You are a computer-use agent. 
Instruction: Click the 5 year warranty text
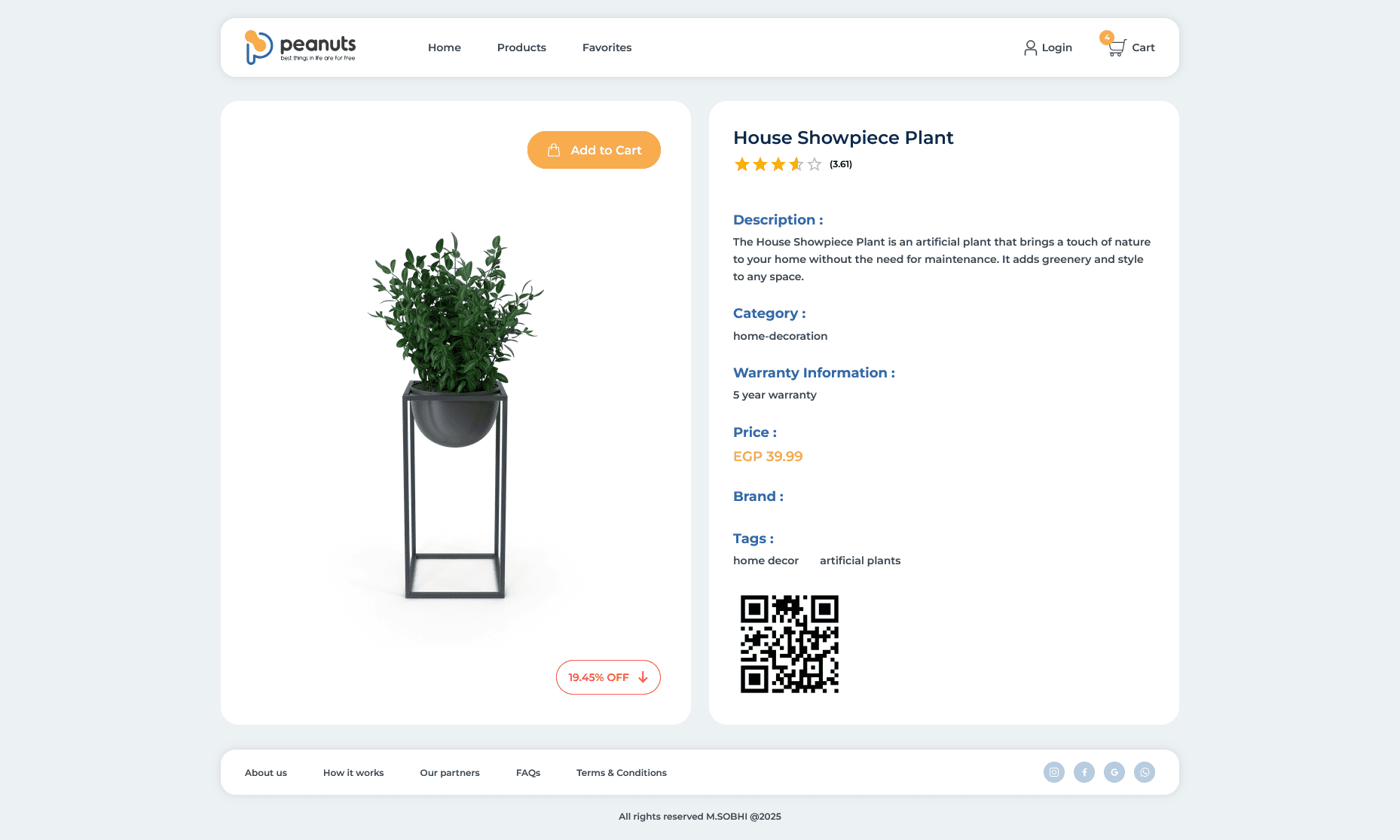[775, 395]
